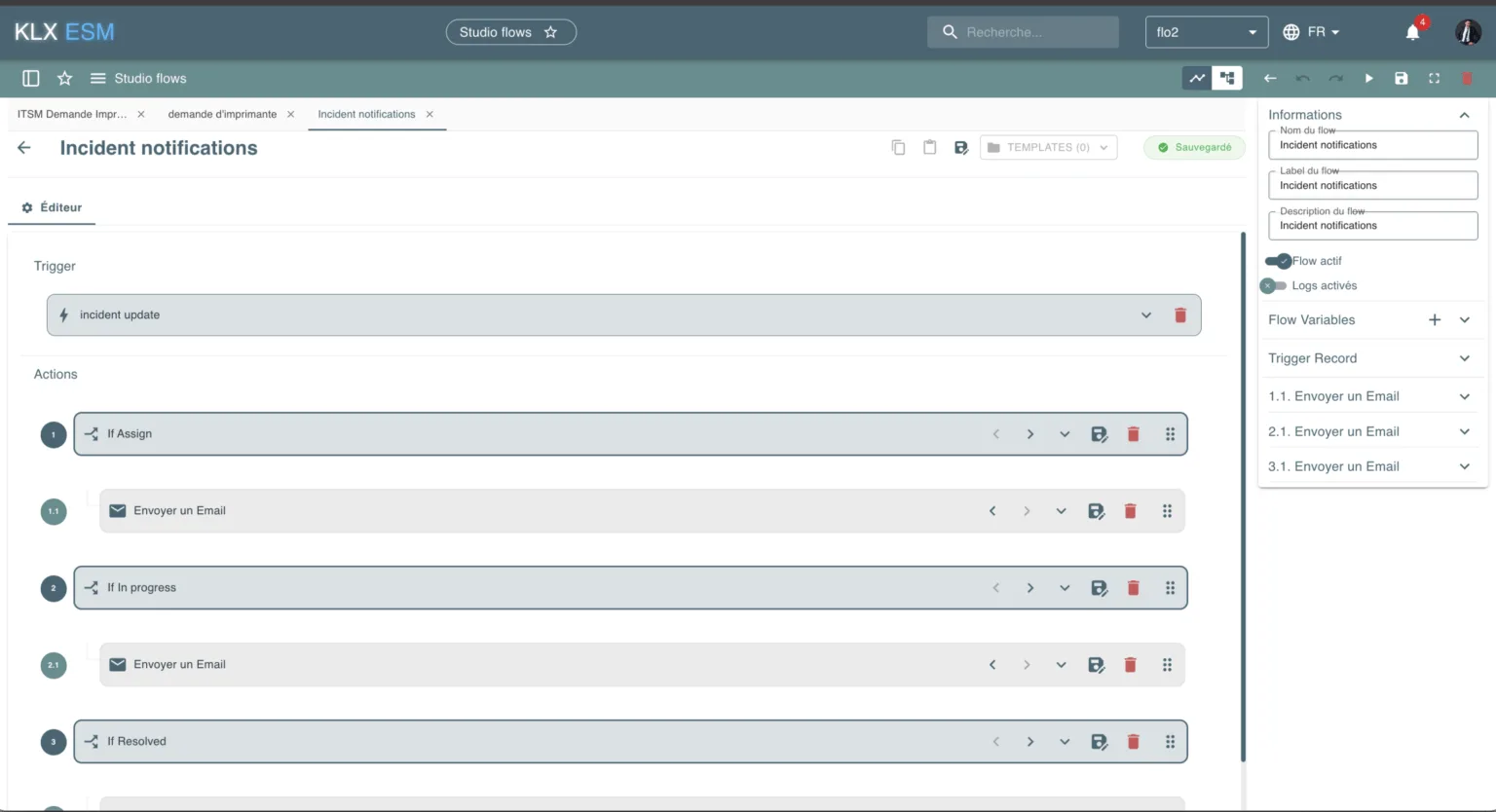
Task: Toggle the sidebar panel icon
Action: pyautogui.click(x=31, y=78)
